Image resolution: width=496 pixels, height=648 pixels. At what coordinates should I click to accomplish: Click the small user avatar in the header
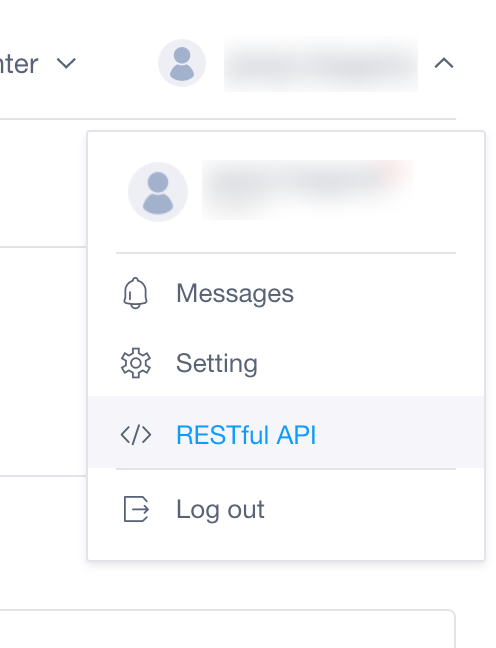[x=182, y=63]
